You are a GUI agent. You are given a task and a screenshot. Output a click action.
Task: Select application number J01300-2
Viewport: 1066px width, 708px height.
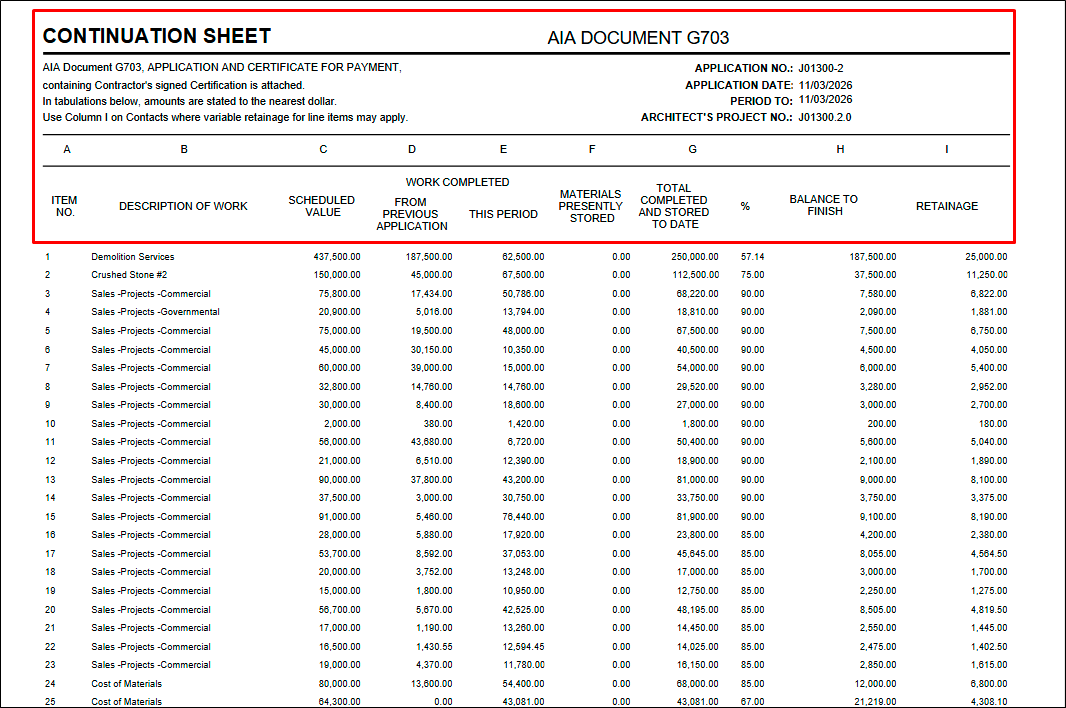(x=820, y=68)
